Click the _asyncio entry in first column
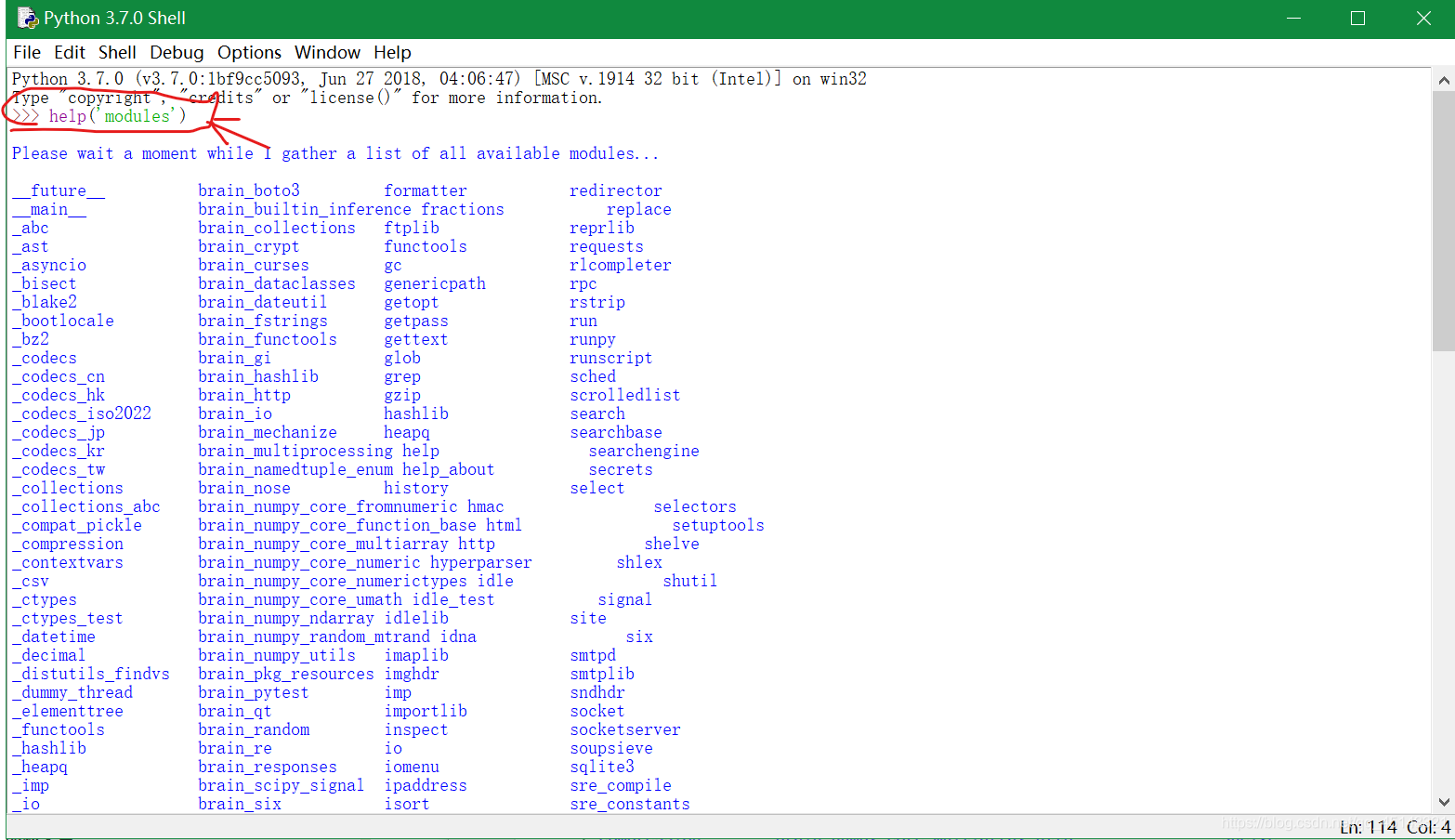 pos(48,265)
